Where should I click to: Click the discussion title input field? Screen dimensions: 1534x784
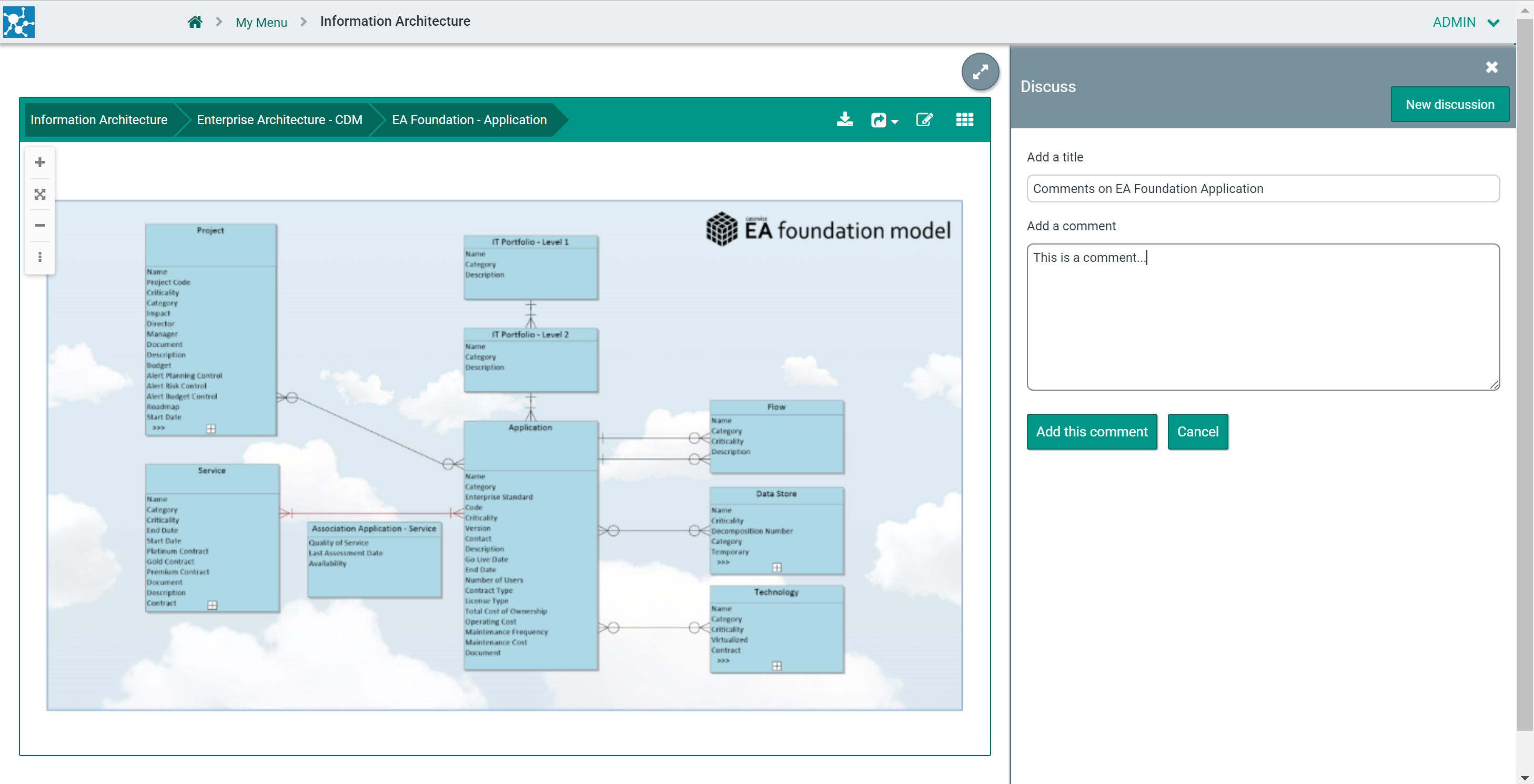coord(1263,189)
